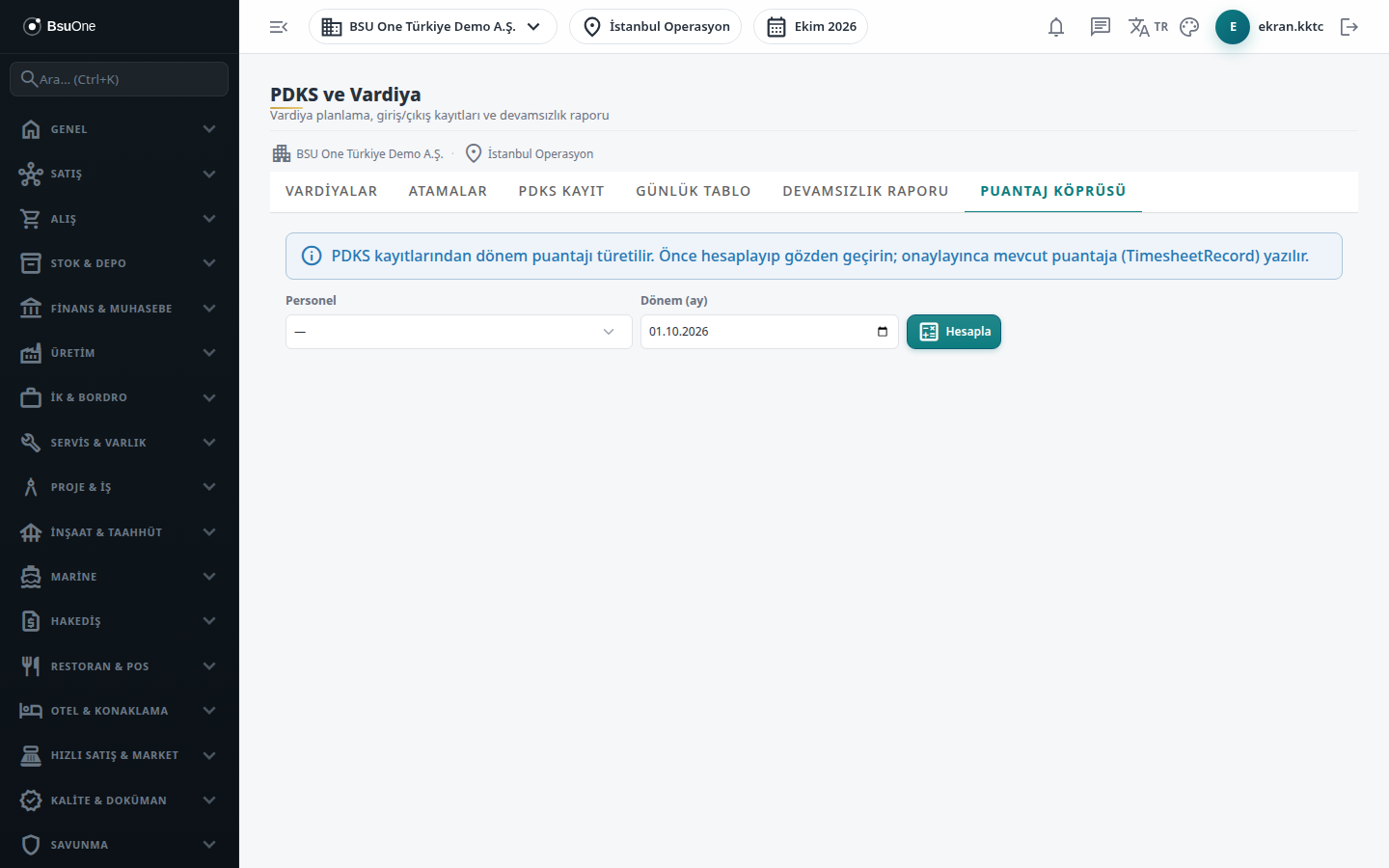Click the BsuOne logo

coord(60,26)
